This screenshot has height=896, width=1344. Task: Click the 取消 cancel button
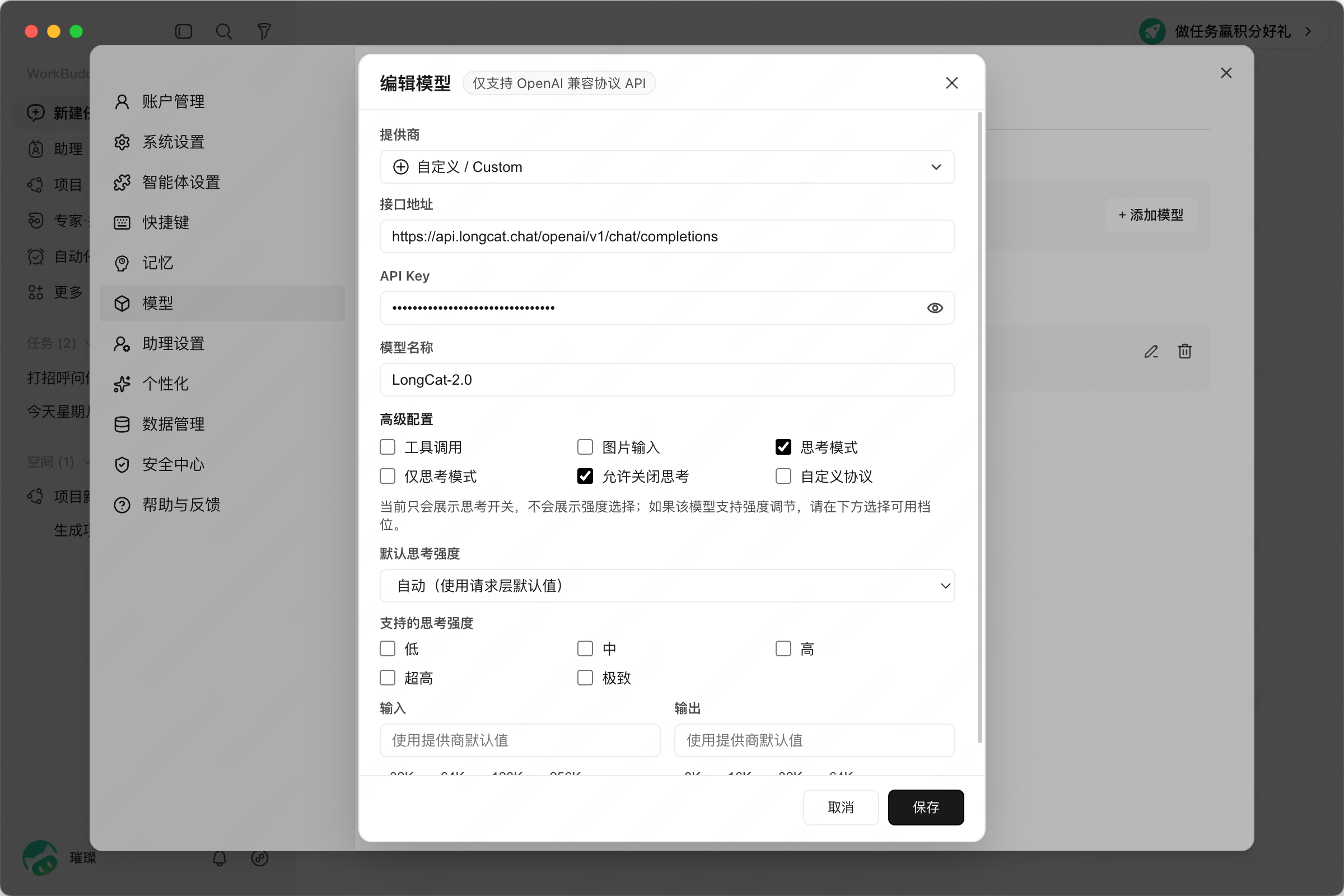point(841,808)
